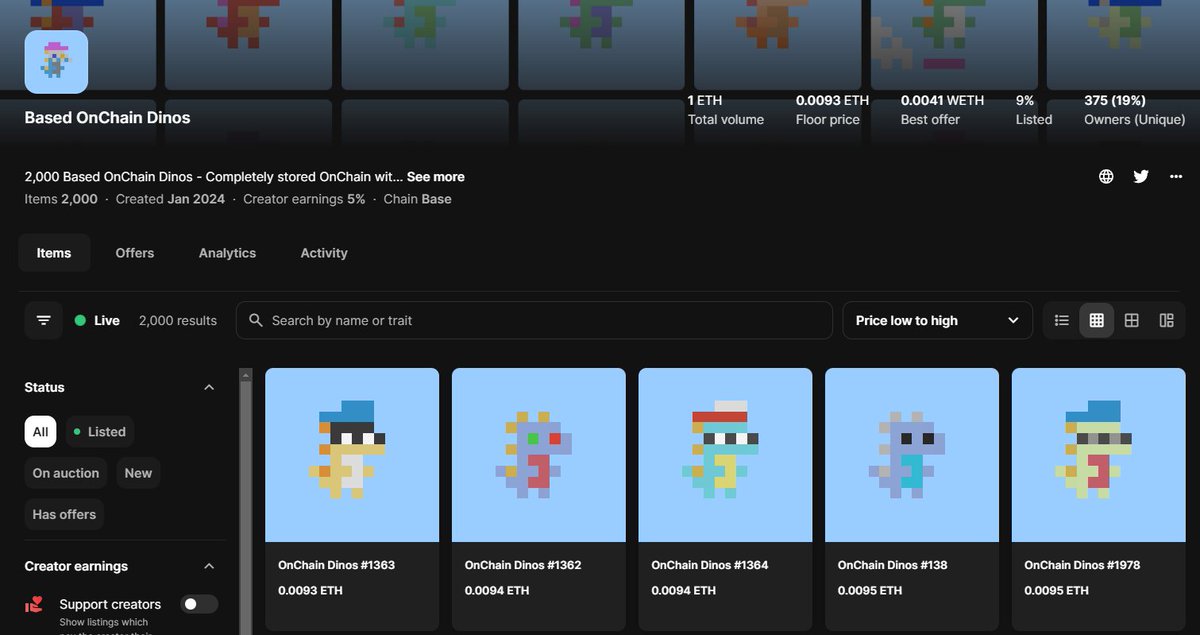Screen dimensions: 1200x635
Task: Click the Search by name or trait field
Action: (534, 320)
